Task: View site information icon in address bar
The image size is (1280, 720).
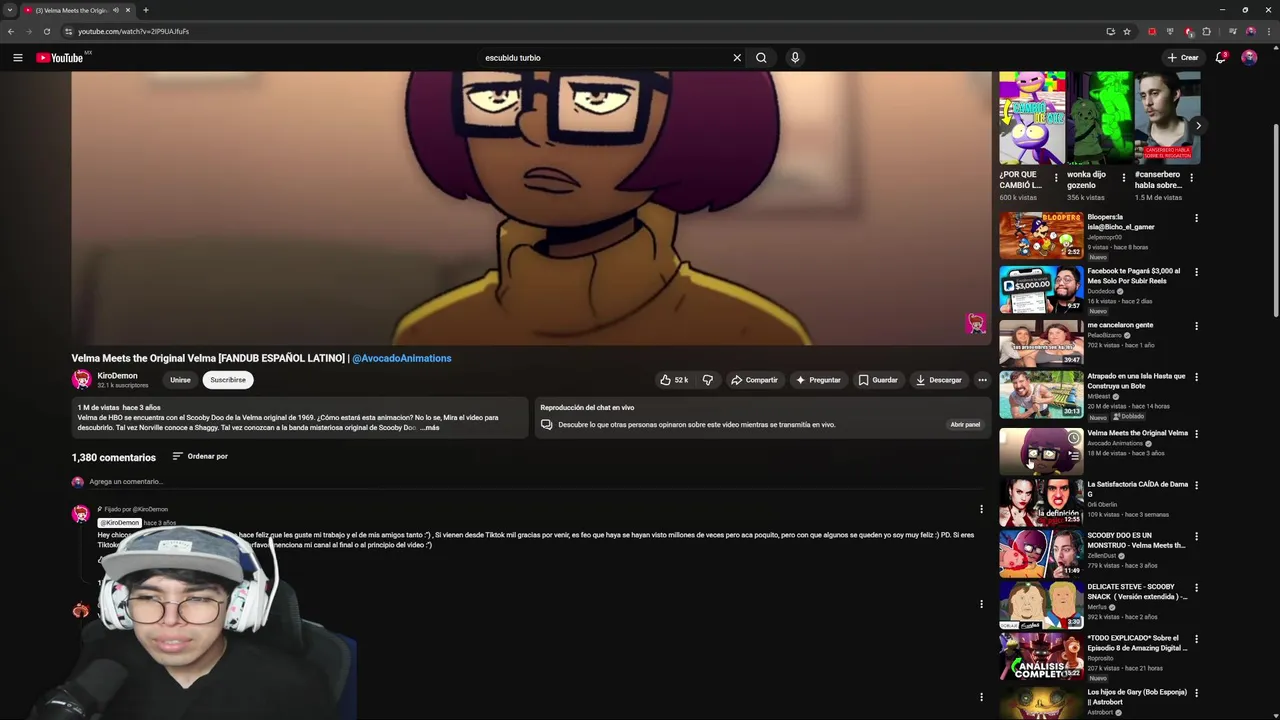Action: point(68,31)
